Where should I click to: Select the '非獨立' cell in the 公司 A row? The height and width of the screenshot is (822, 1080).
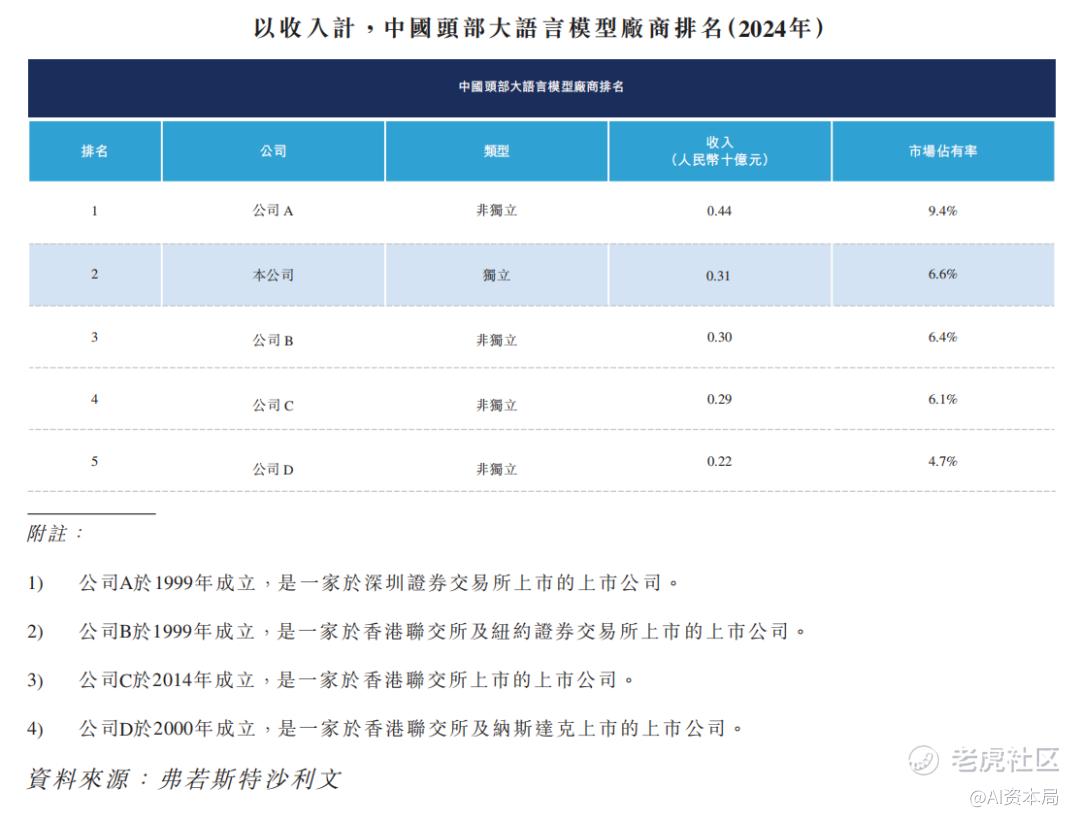[x=497, y=211]
